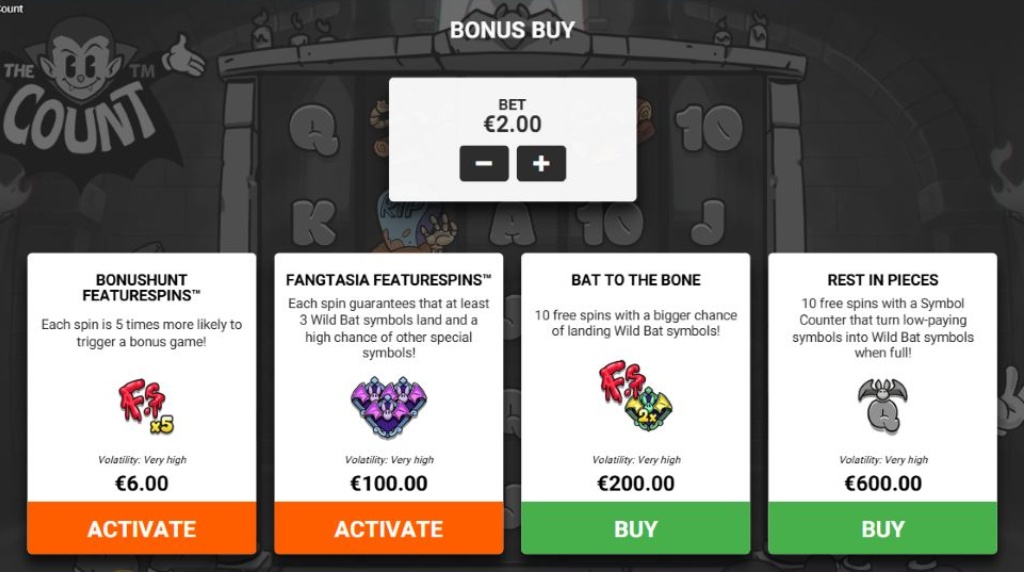The width and height of the screenshot is (1024, 572).
Task: Buy the Bat to the Bone bonus
Action: pyautogui.click(x=636, y=528)
